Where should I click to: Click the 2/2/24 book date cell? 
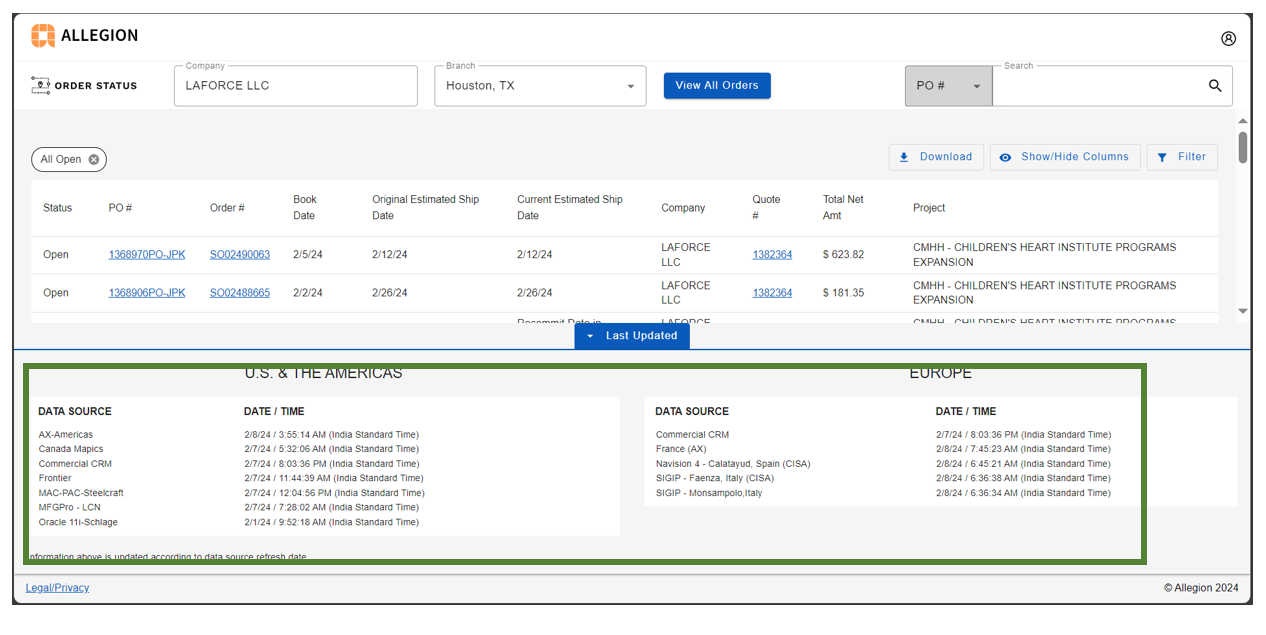click(308, 293)
